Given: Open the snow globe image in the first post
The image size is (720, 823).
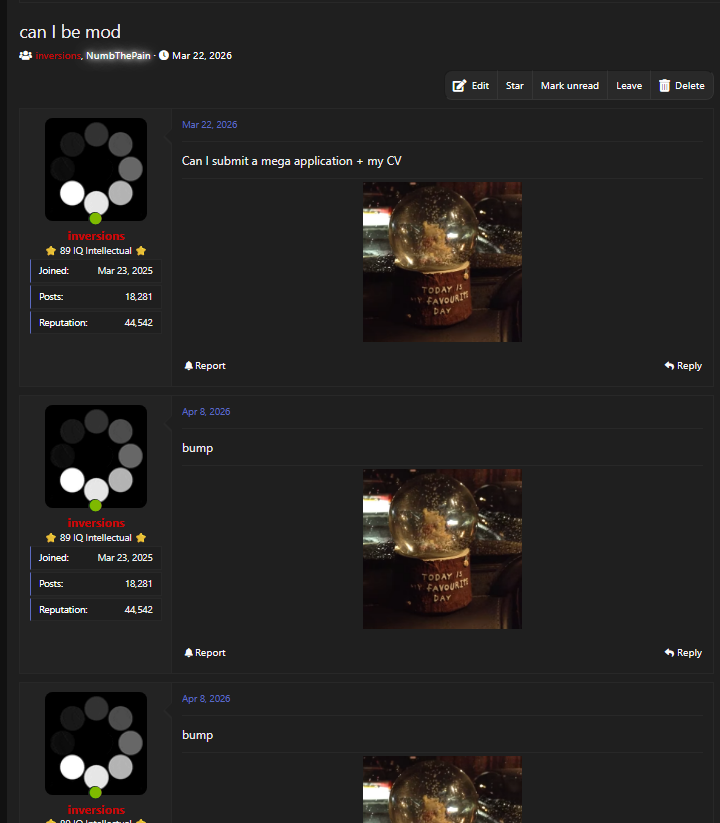Looking at the screenshot, I should pos(442,262).
